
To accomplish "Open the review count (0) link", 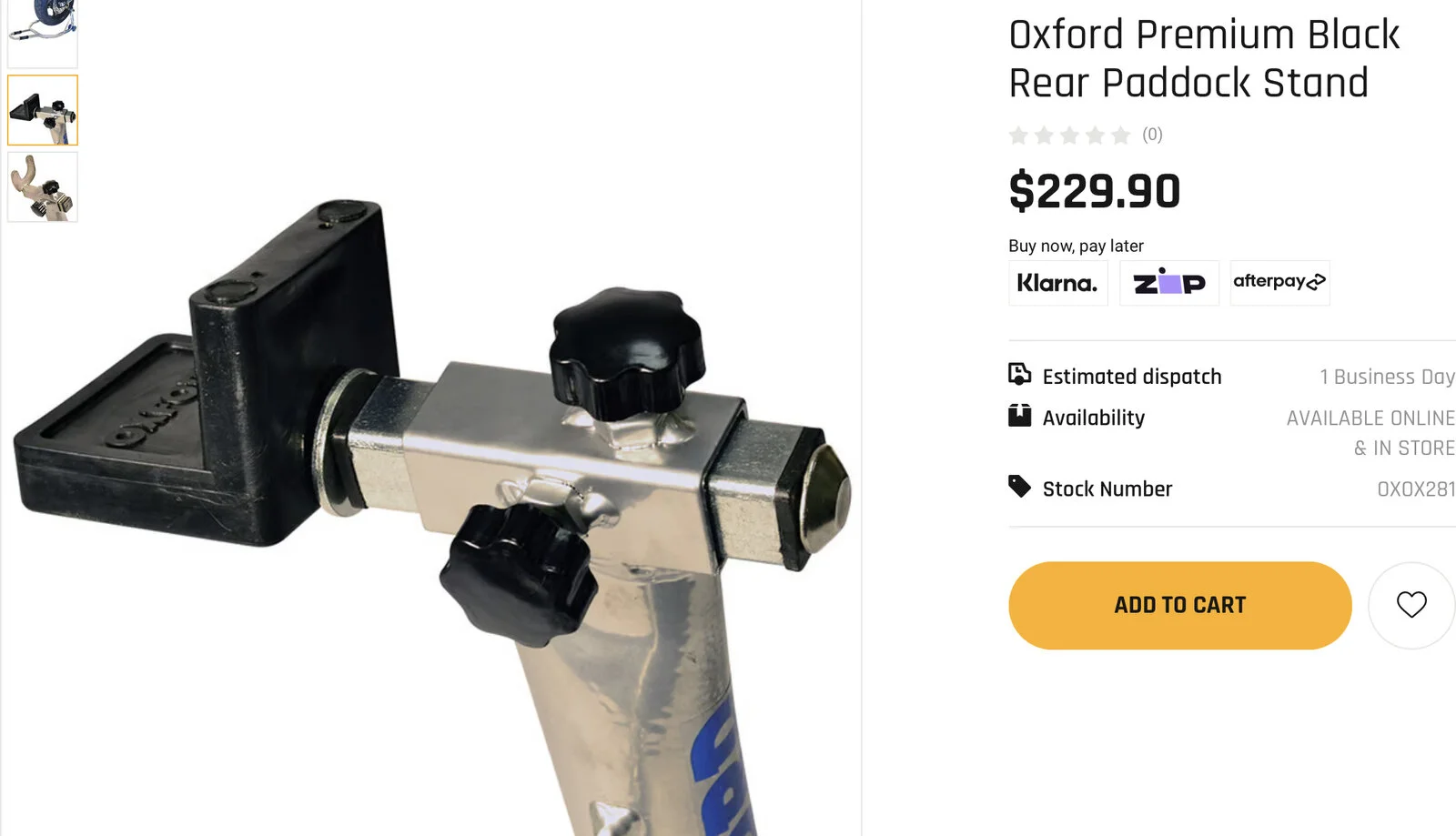I will [1152, 135].
